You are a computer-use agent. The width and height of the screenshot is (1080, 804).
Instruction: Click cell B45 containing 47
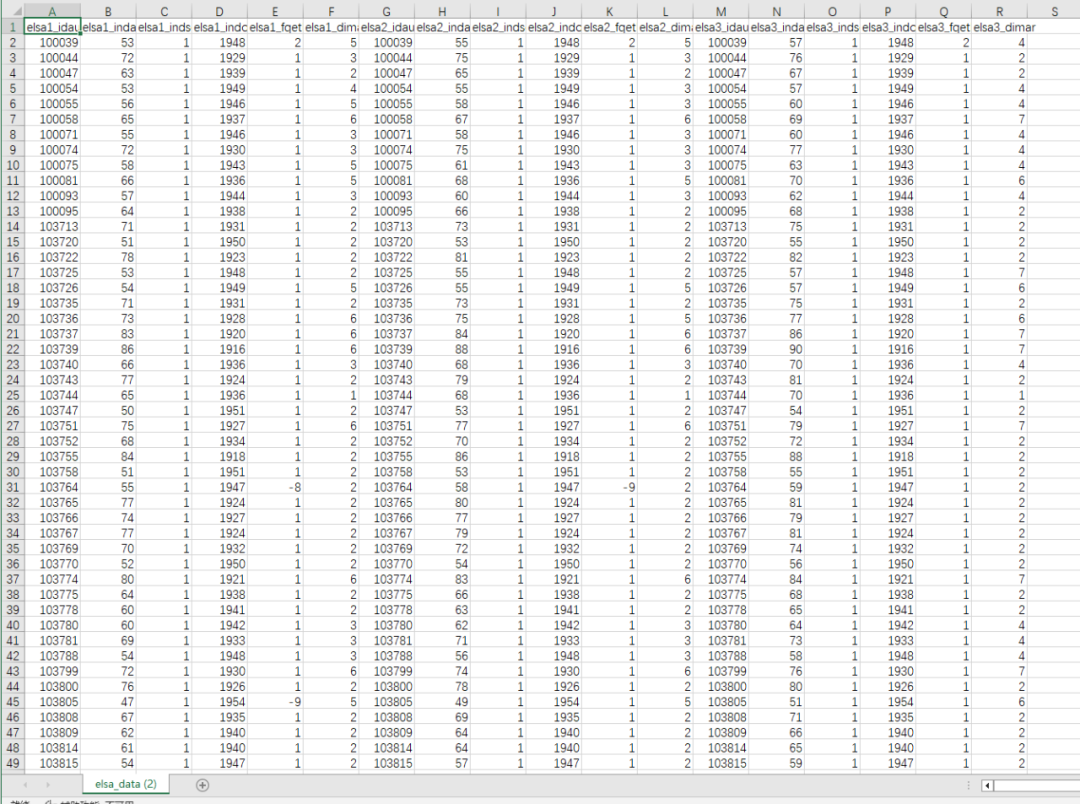(x=108, y=701)
